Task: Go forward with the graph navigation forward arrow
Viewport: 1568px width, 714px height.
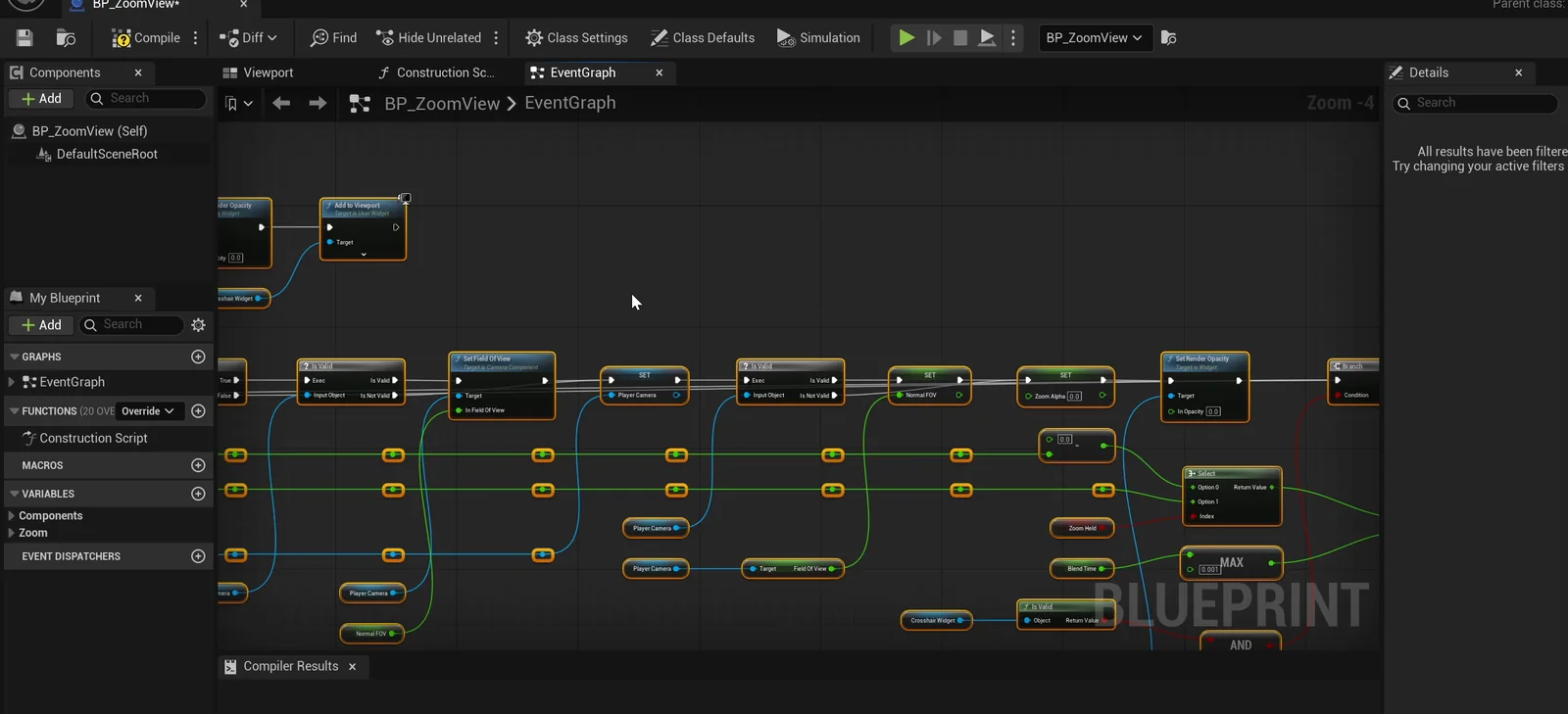Action: point(318,103)
